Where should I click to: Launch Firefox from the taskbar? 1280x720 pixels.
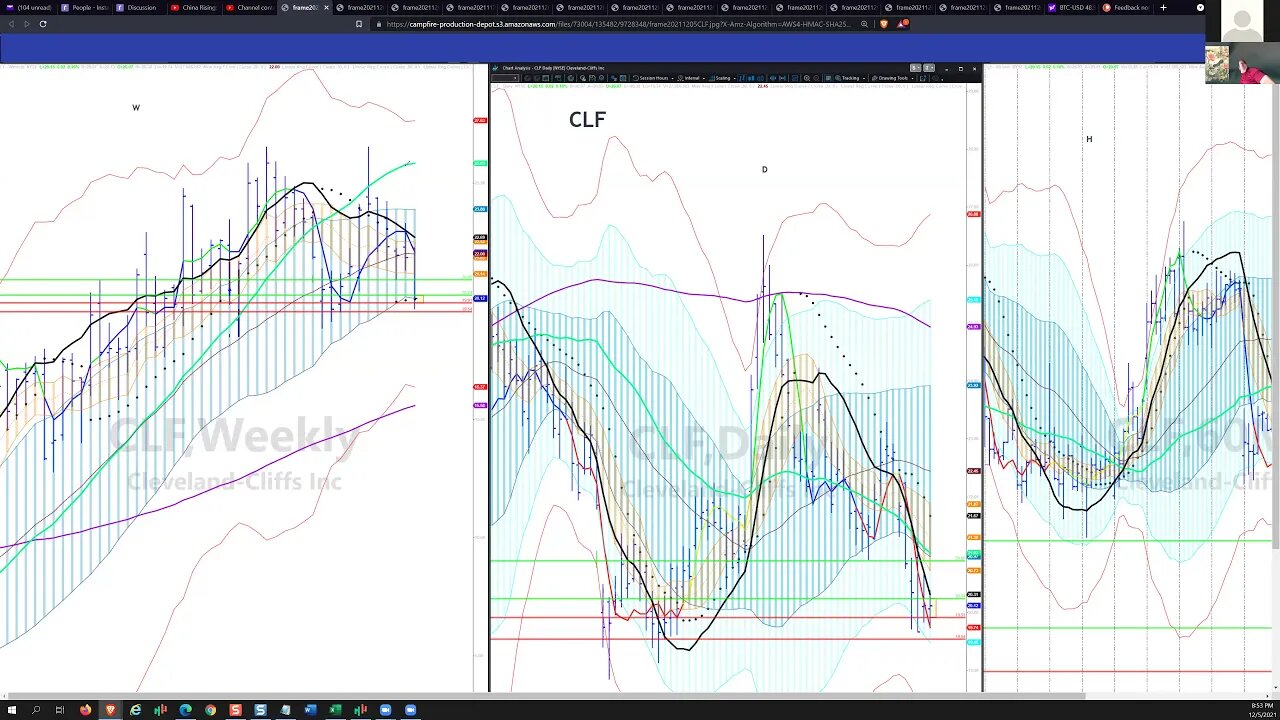click(85, 710)
